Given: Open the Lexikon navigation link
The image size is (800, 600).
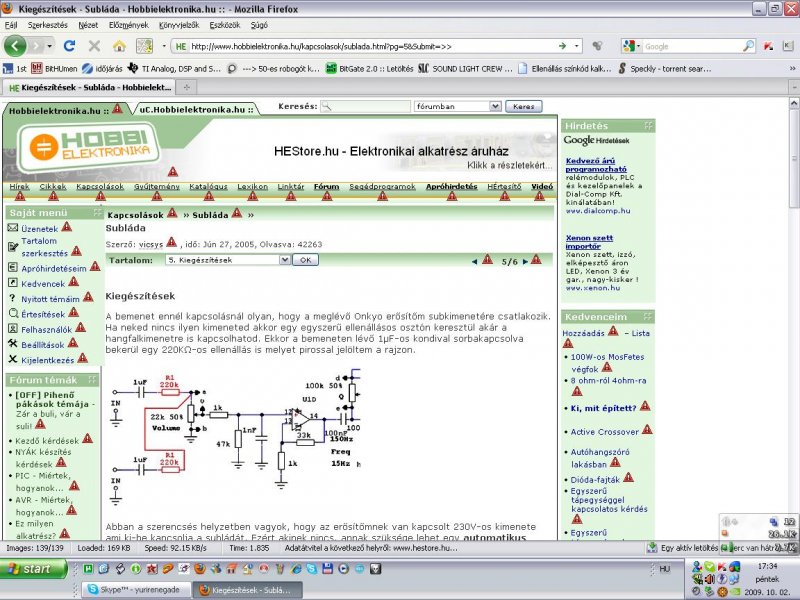Looking at the screenshot, I should point(253,187).
